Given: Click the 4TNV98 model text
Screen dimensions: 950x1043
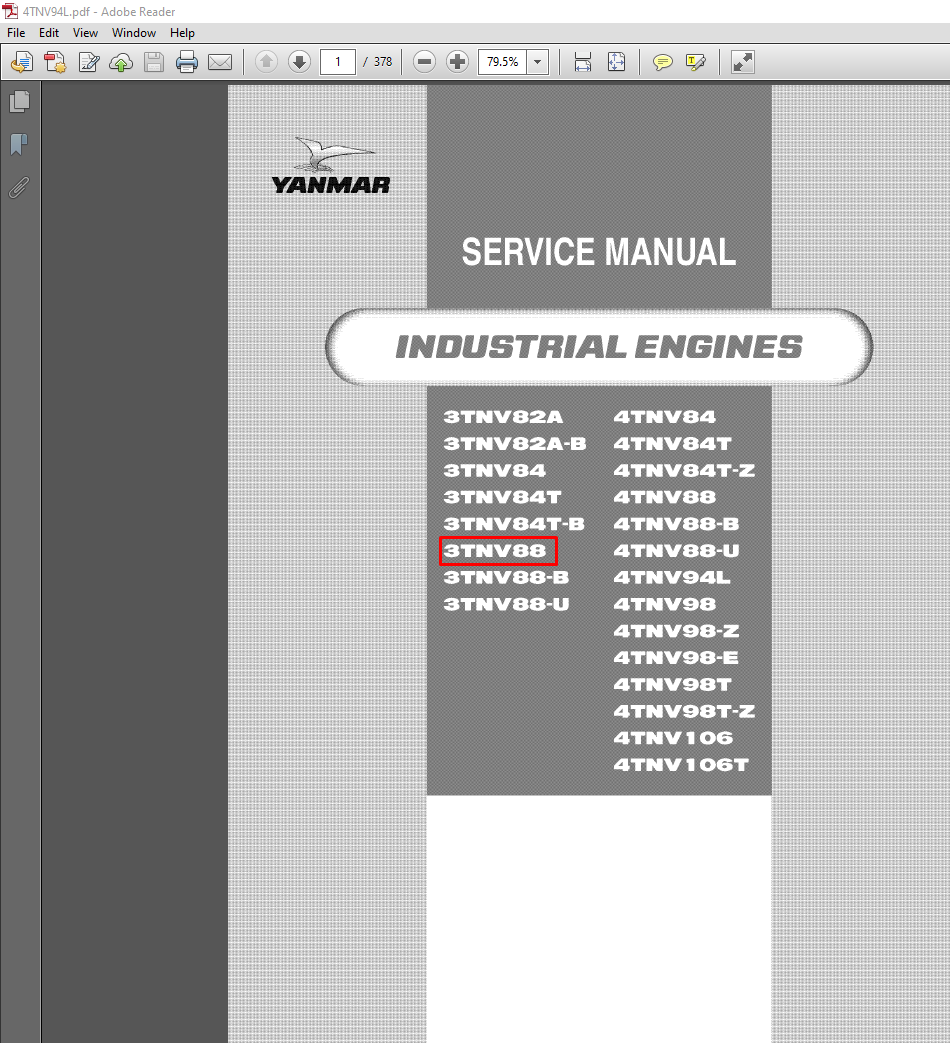Looking at the screenshot, I should click(x=665, y=604).
